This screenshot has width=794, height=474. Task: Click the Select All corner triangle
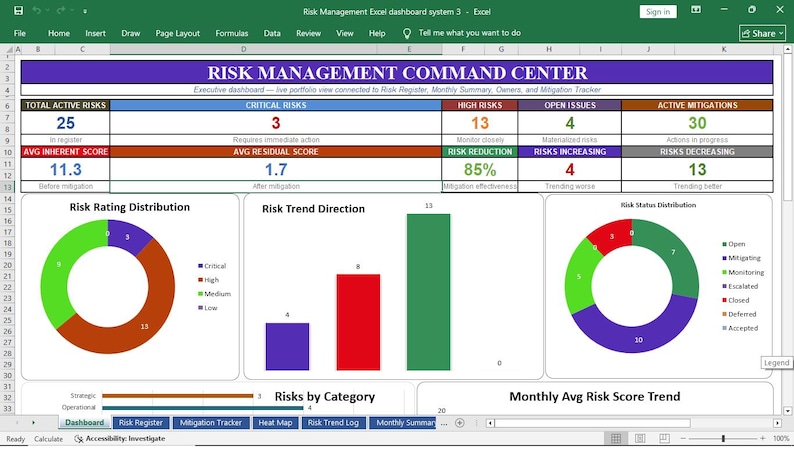(x=9, y=50)
